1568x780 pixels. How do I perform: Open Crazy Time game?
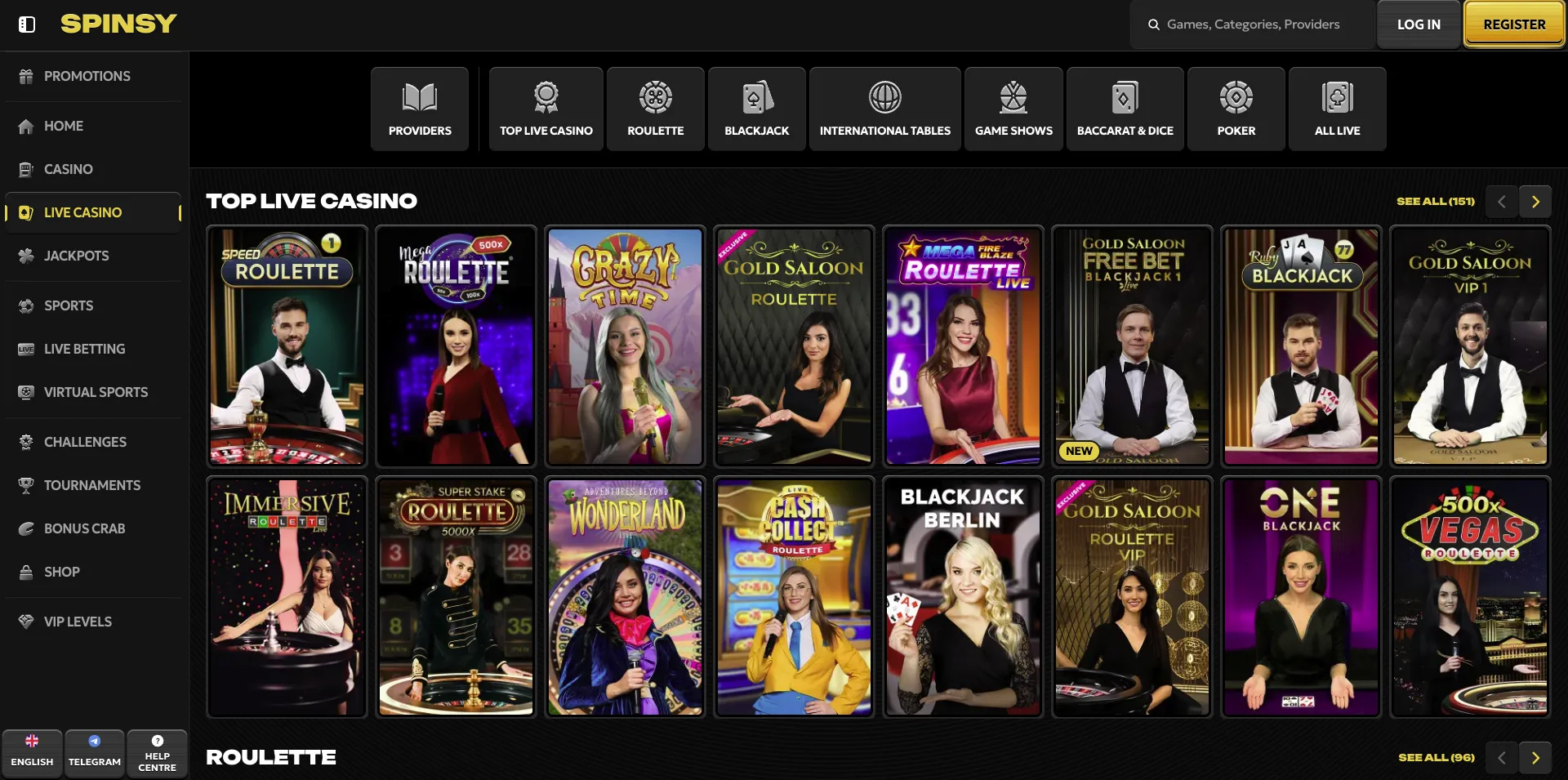coord(625,346)
